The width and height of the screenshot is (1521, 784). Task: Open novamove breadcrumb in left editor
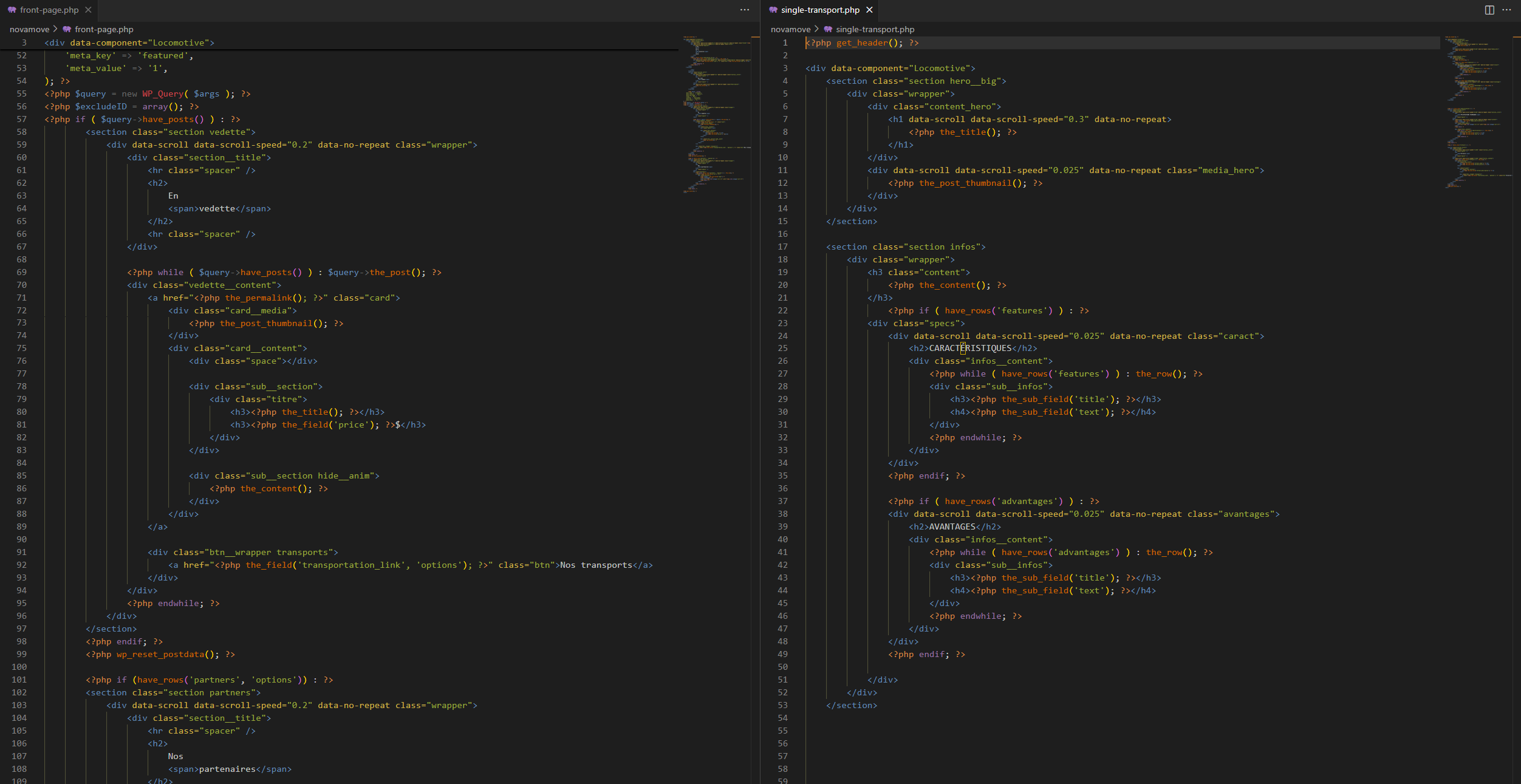(29, 29)
